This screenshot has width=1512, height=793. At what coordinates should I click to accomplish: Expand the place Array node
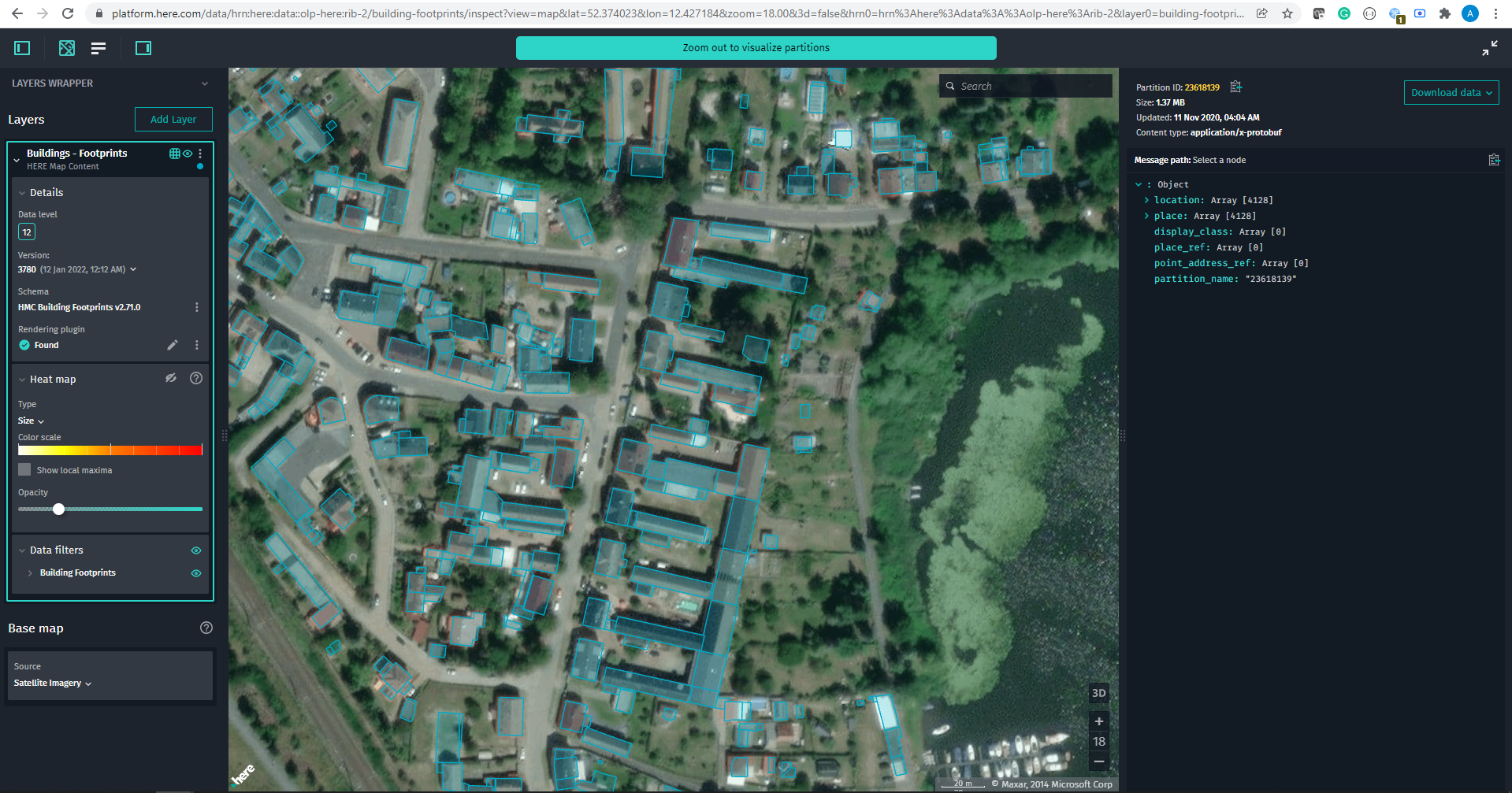coord(1146,216)
